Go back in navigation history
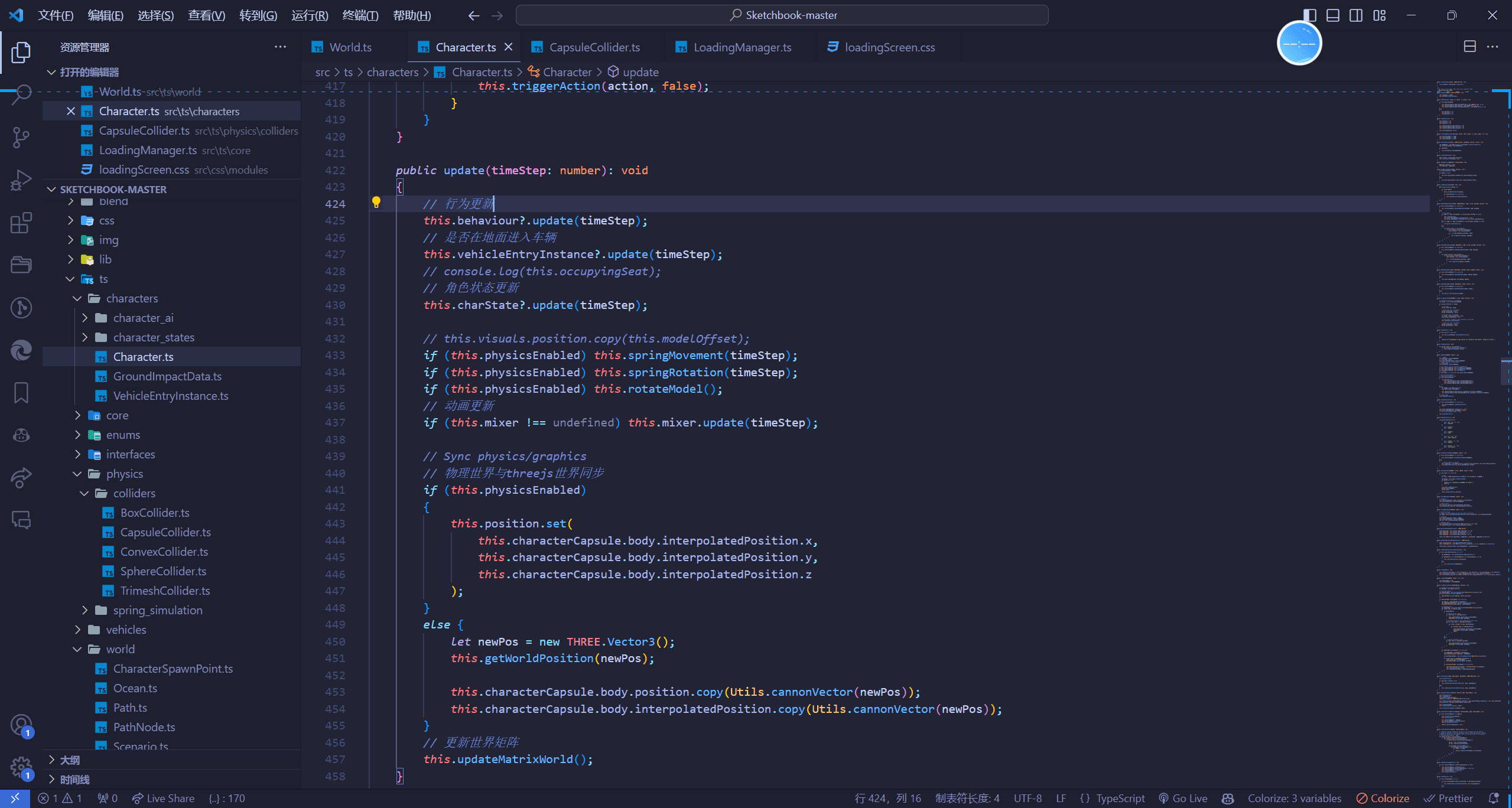 [473, 15]
